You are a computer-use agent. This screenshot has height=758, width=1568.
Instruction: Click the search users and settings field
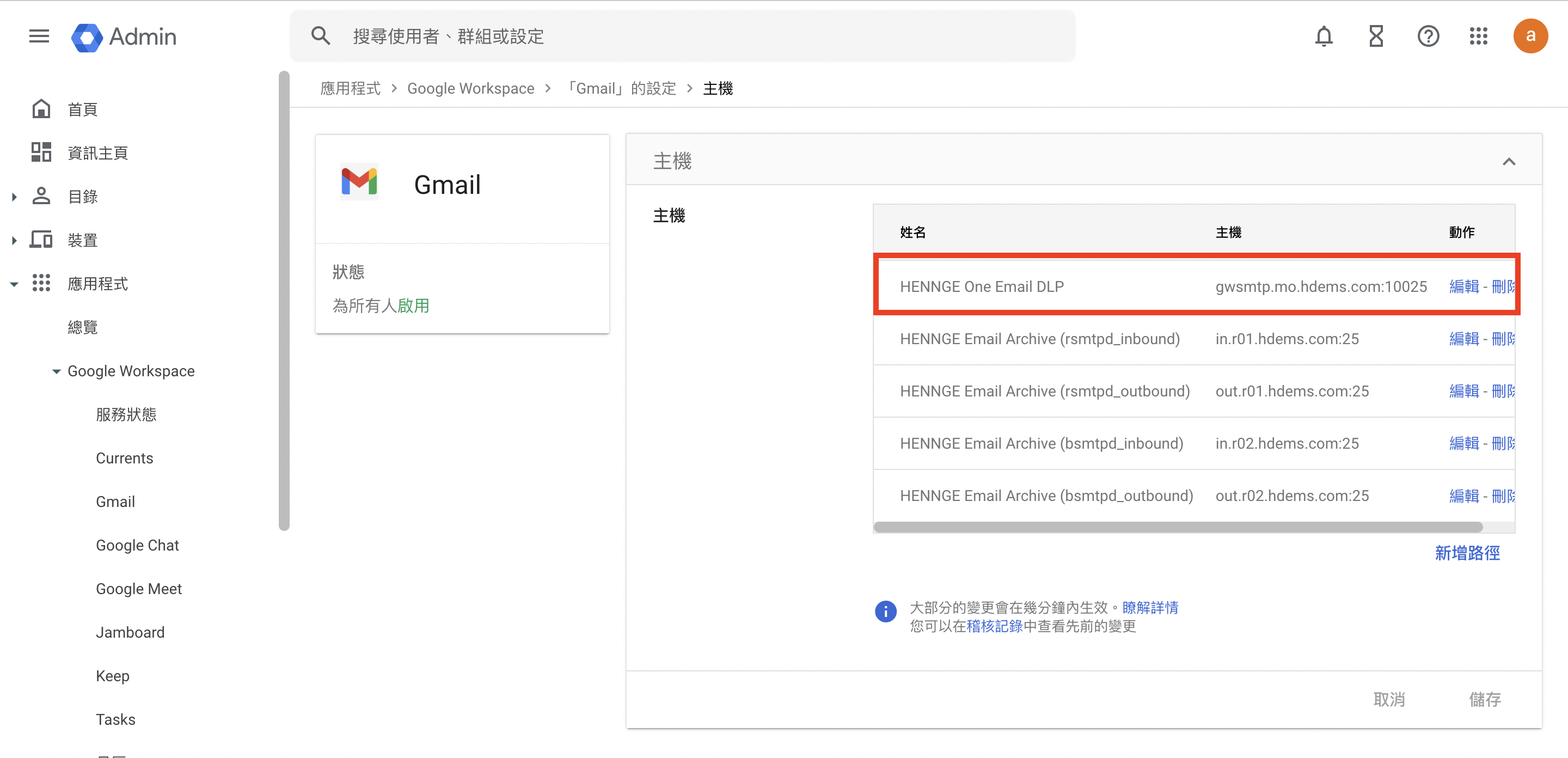coord(682,36)
